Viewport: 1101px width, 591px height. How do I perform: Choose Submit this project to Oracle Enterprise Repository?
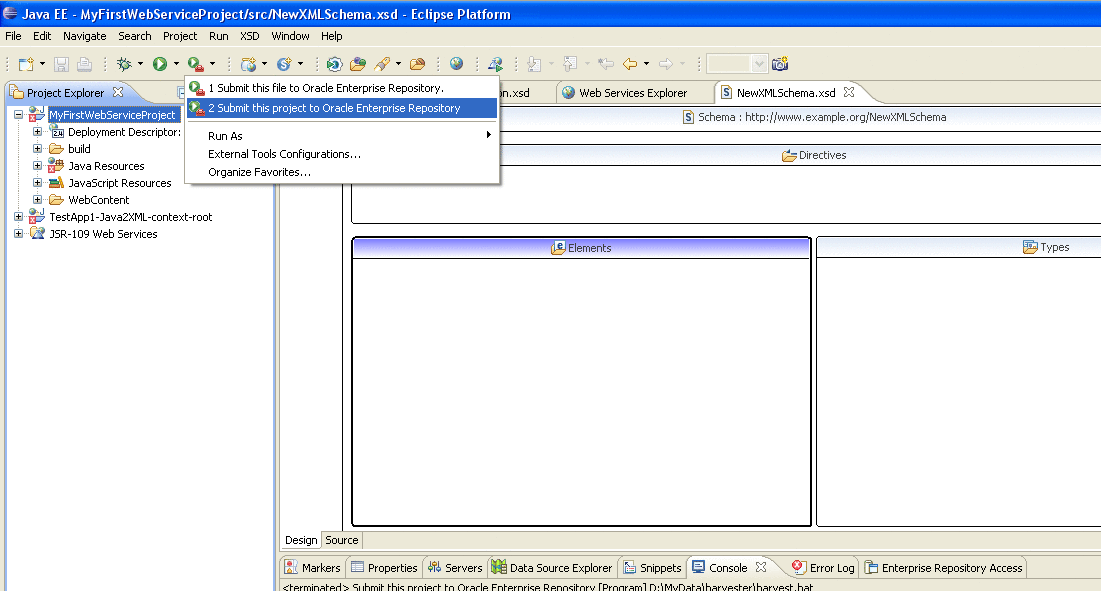click(343, 108)
